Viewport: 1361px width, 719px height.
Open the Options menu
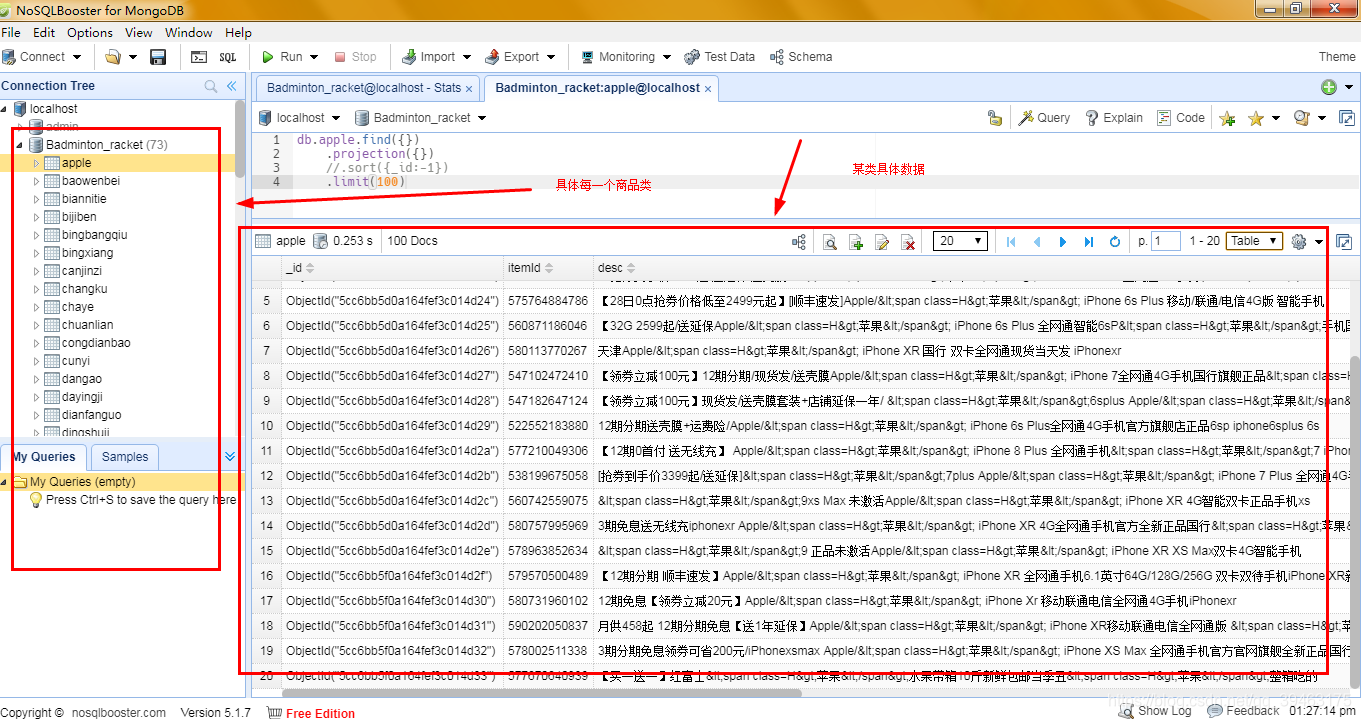90,32
